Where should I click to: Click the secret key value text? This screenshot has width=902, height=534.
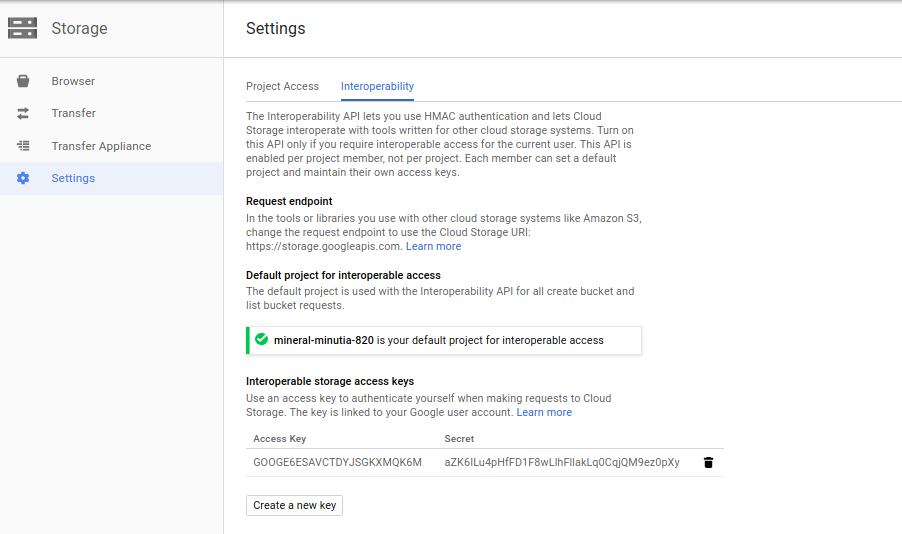[x=562, y=462]
